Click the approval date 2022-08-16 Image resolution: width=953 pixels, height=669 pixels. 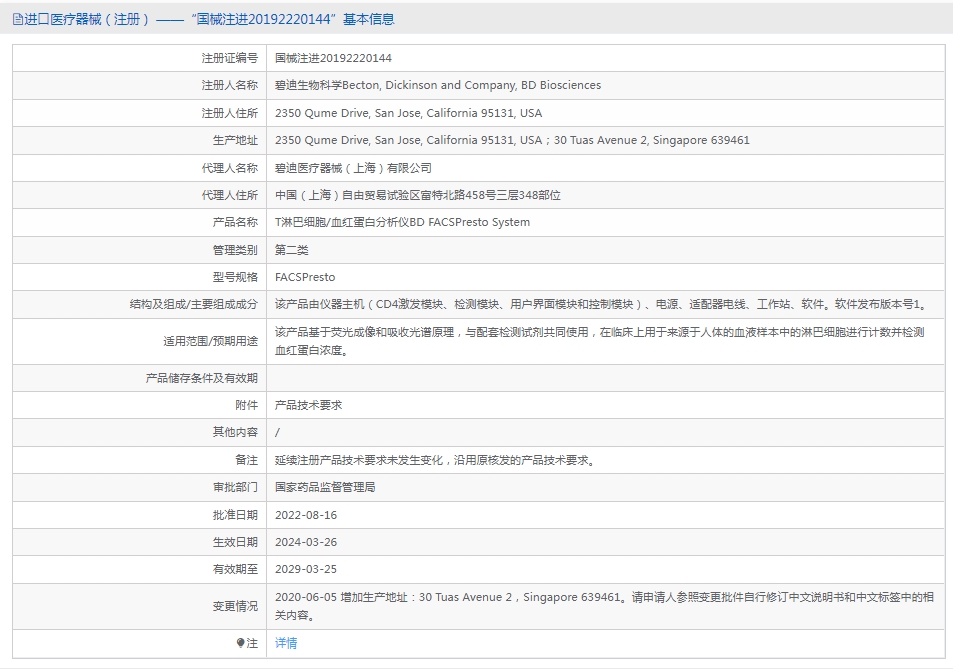click(x=306, y=515)
